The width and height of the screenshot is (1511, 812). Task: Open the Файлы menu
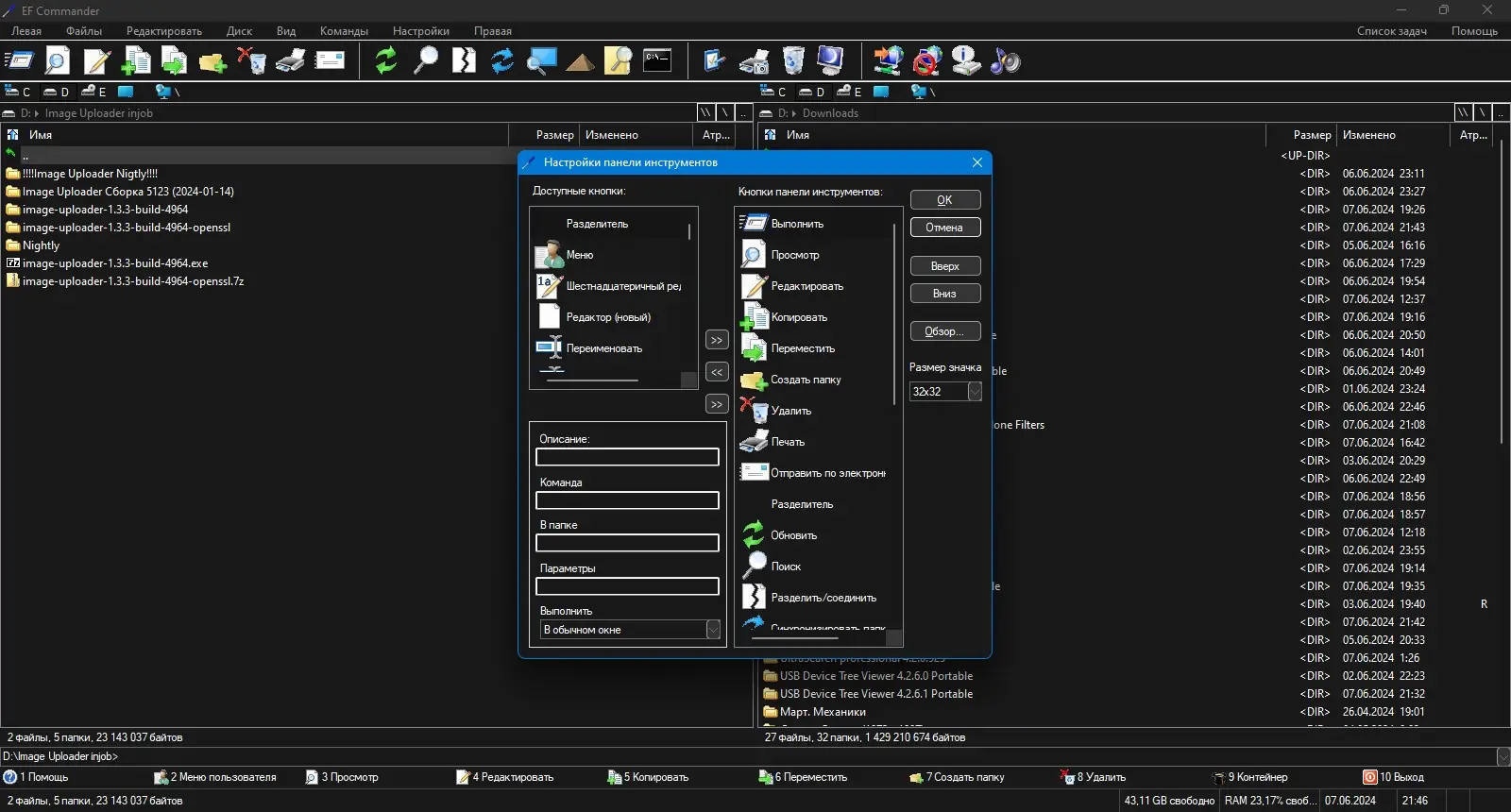[x=84, y=31]
